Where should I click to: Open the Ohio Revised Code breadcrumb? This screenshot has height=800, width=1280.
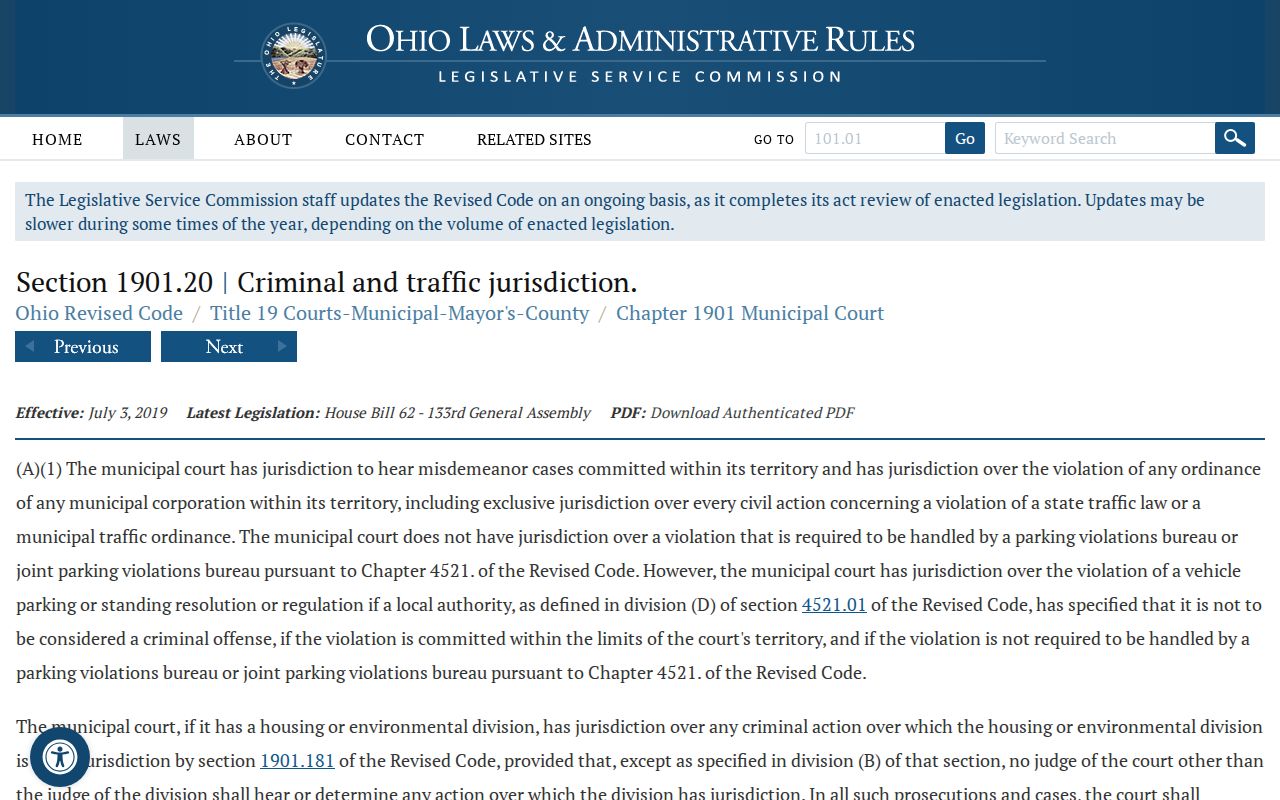coord(99,313)
